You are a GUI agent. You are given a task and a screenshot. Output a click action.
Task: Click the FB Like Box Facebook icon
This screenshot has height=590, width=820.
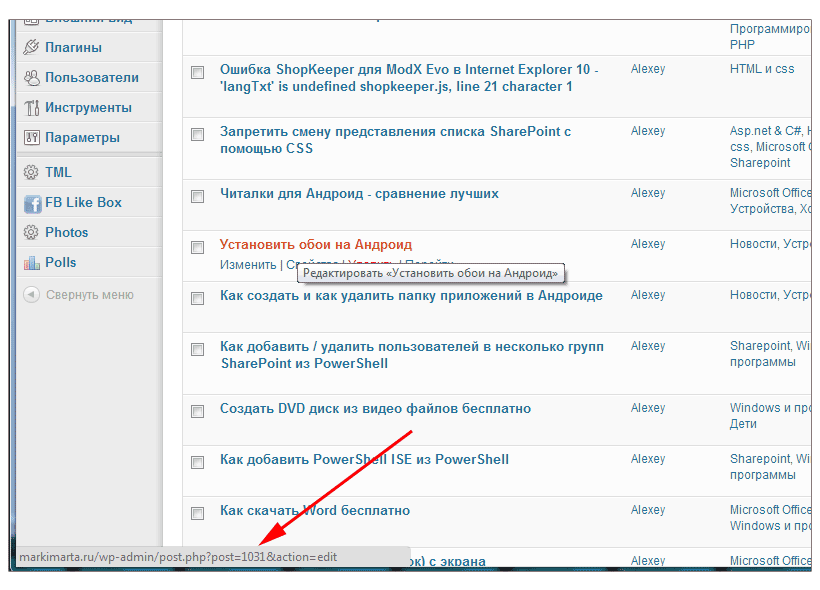(x=32, y=203)
